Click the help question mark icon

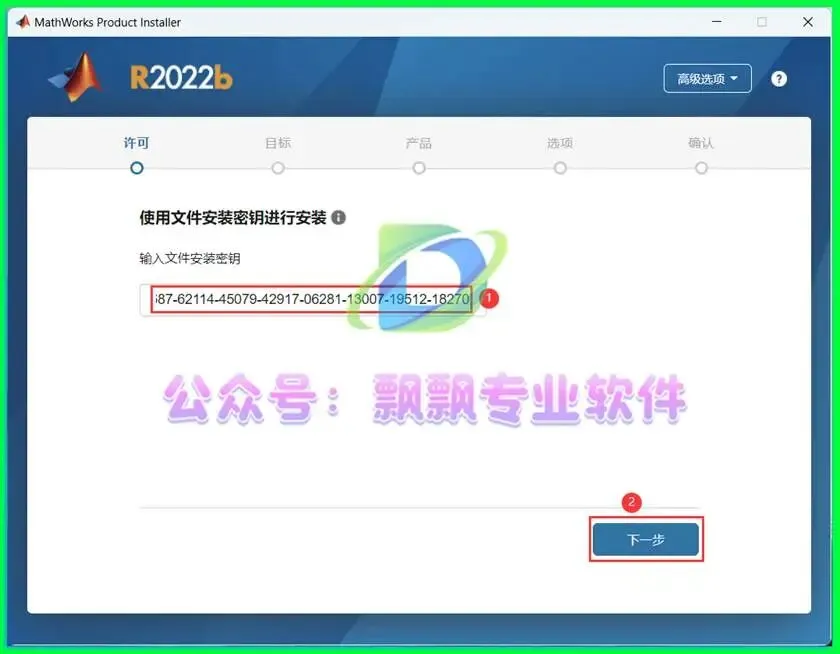(779, 79)
